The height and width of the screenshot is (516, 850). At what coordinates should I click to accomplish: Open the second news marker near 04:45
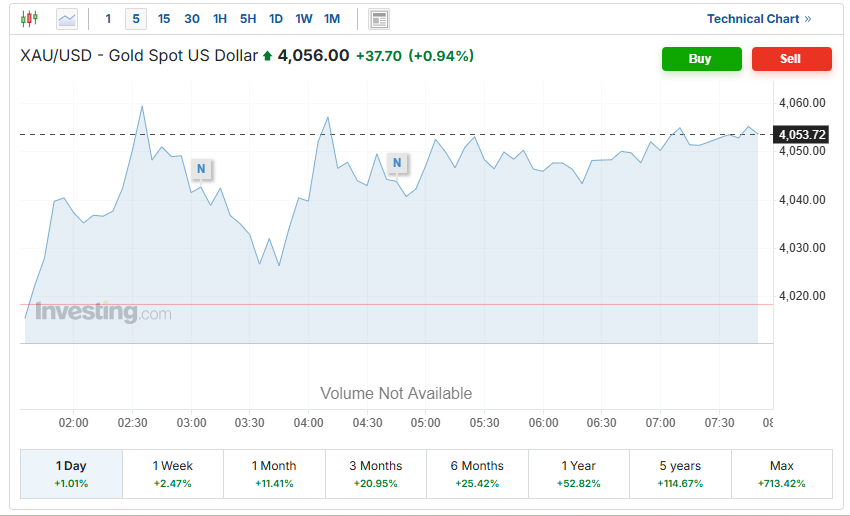[397, 163]
